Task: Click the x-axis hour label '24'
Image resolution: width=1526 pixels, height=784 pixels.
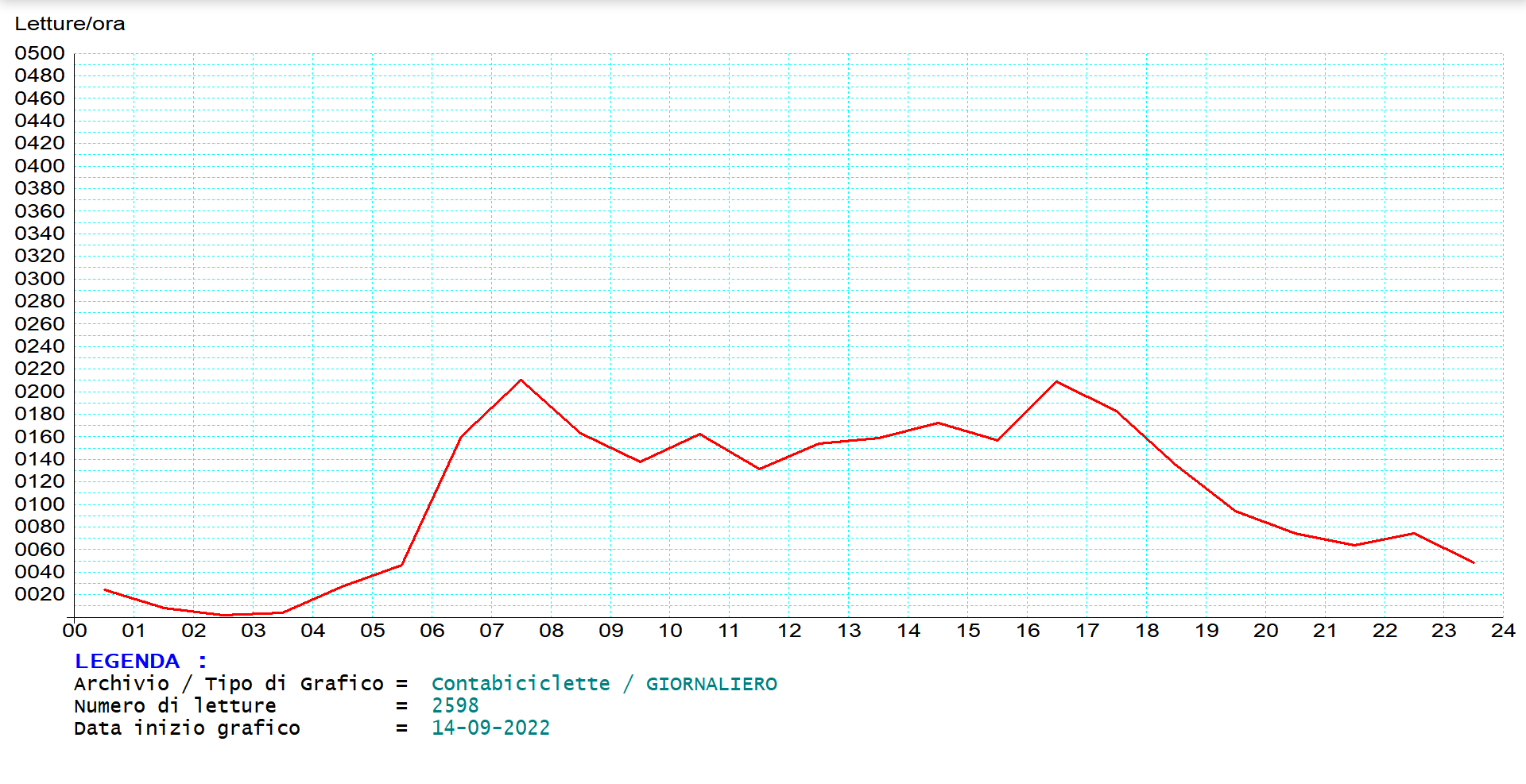Action: [1503, 631]
